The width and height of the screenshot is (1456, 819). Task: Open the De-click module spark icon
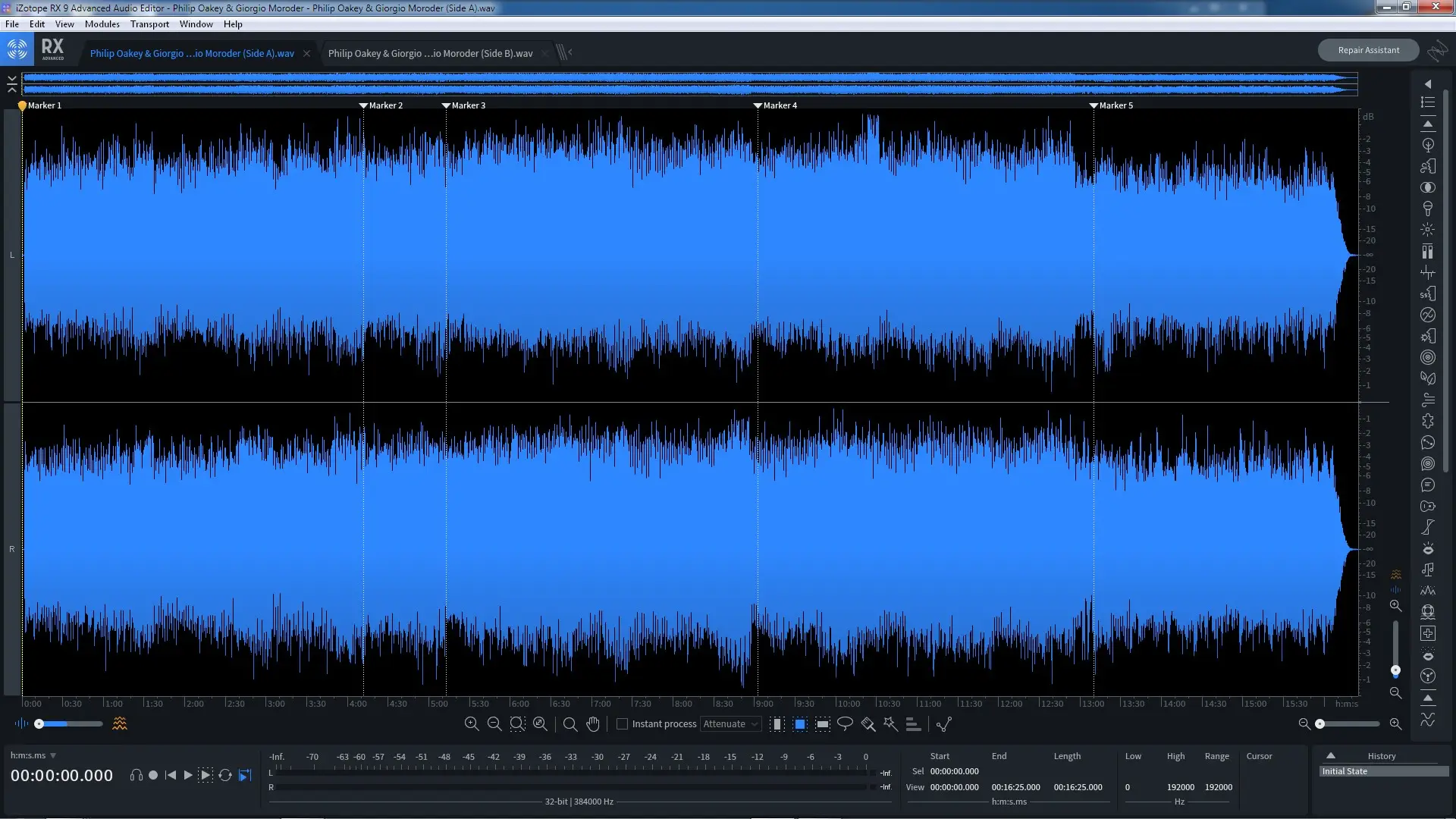(1428, 230)
